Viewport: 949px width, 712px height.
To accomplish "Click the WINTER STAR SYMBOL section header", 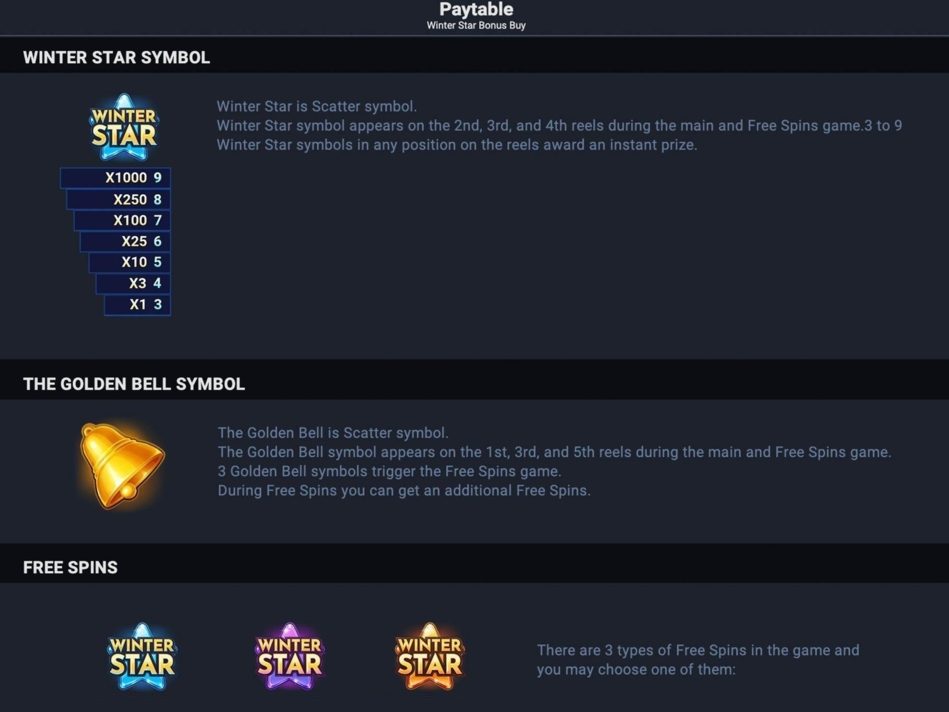I will (116, 58).
